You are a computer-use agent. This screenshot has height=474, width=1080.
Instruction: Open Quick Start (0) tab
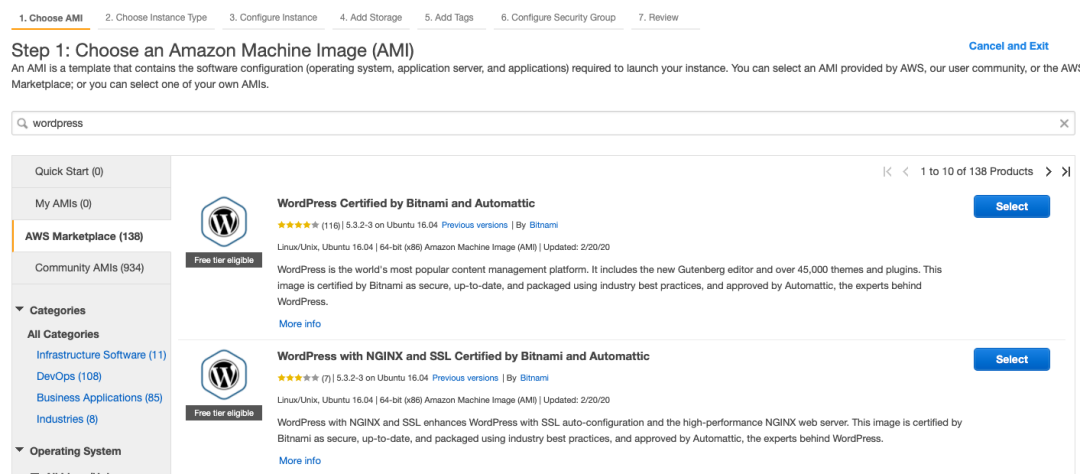(92, 172)
